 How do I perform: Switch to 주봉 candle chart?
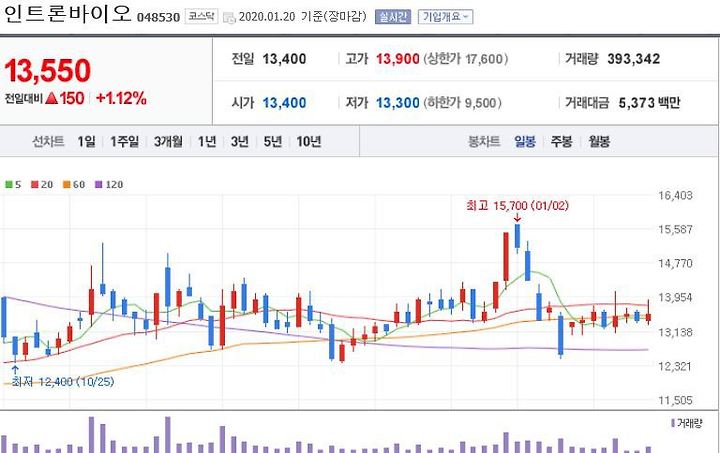click(x=562, y=141)
